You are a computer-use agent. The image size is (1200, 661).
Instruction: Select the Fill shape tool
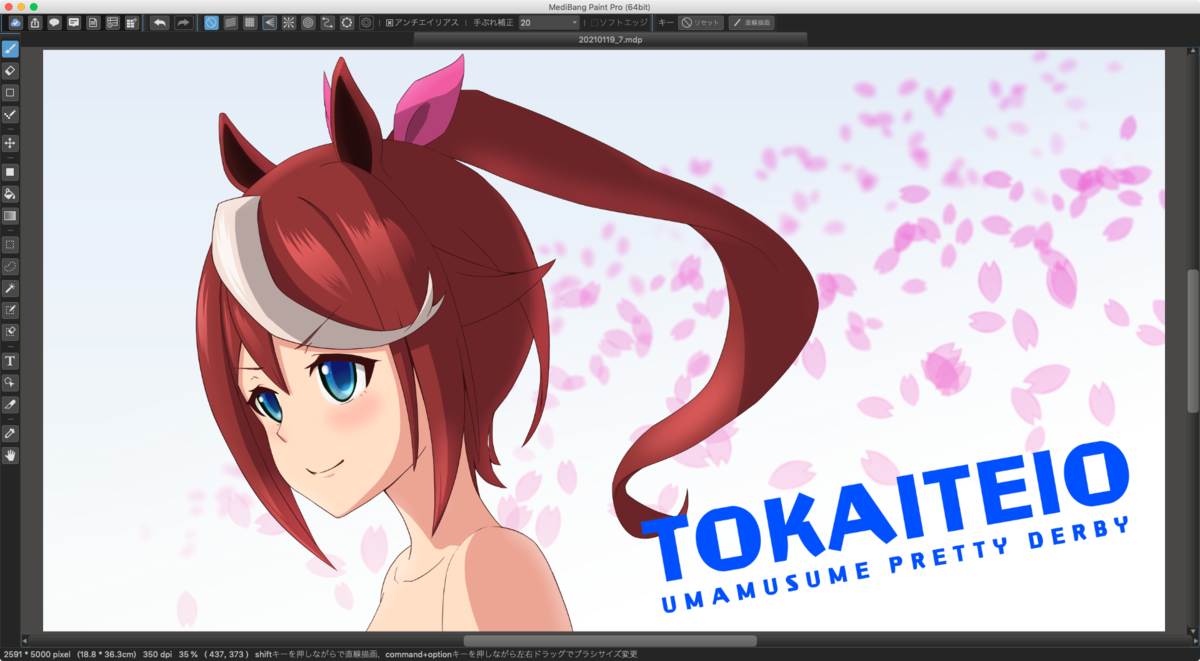point(10,171)
